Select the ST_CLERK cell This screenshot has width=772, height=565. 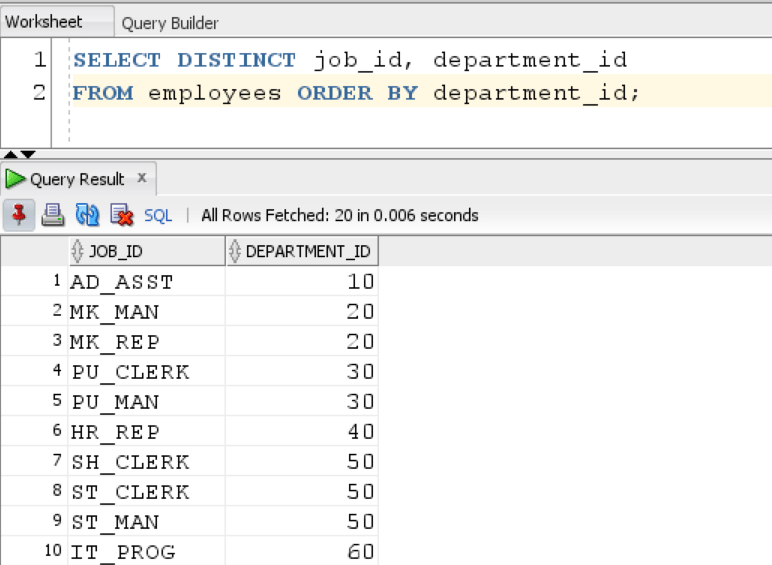147,492
